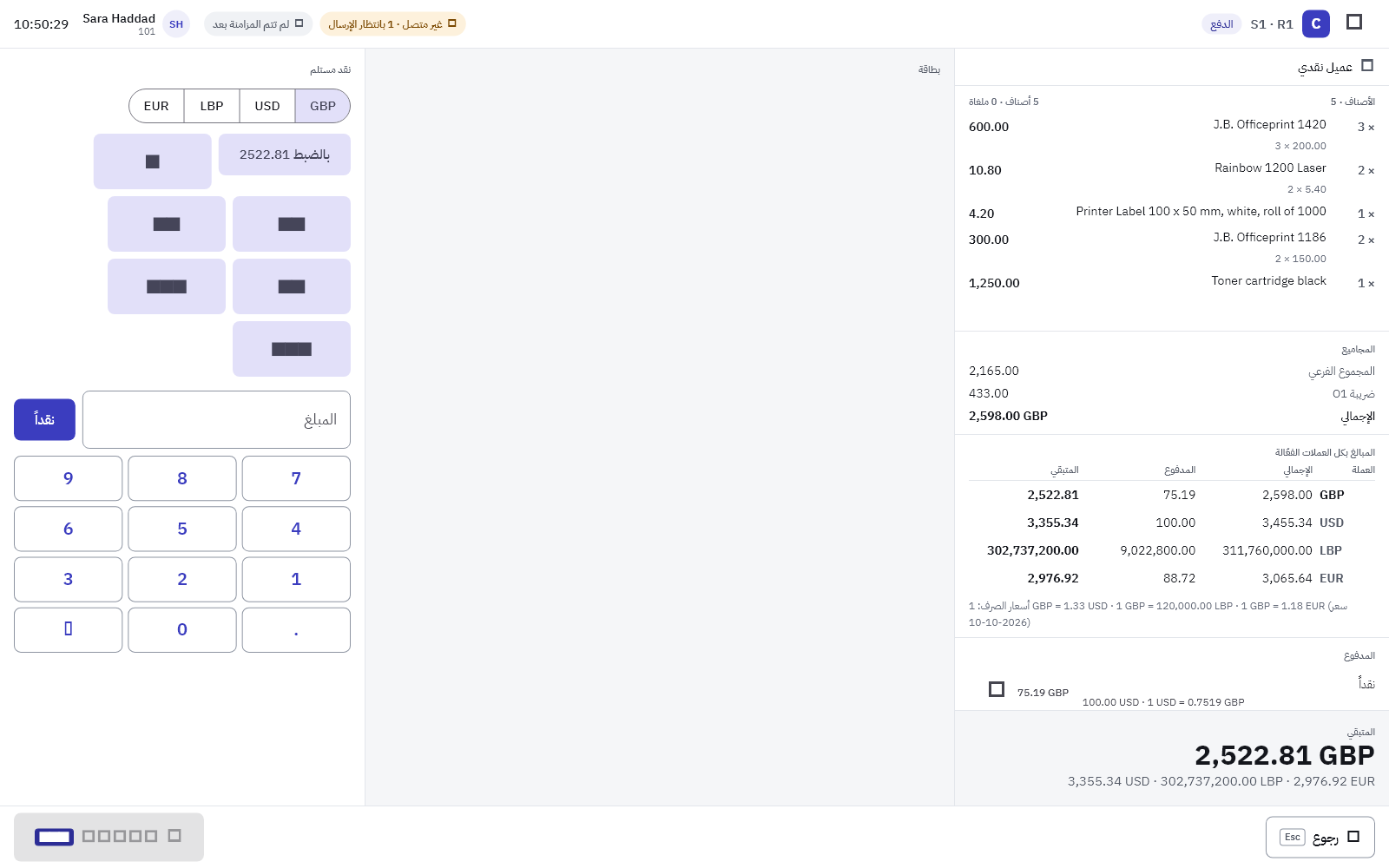Open the square menu icon at top-right

pos(1354,22)
